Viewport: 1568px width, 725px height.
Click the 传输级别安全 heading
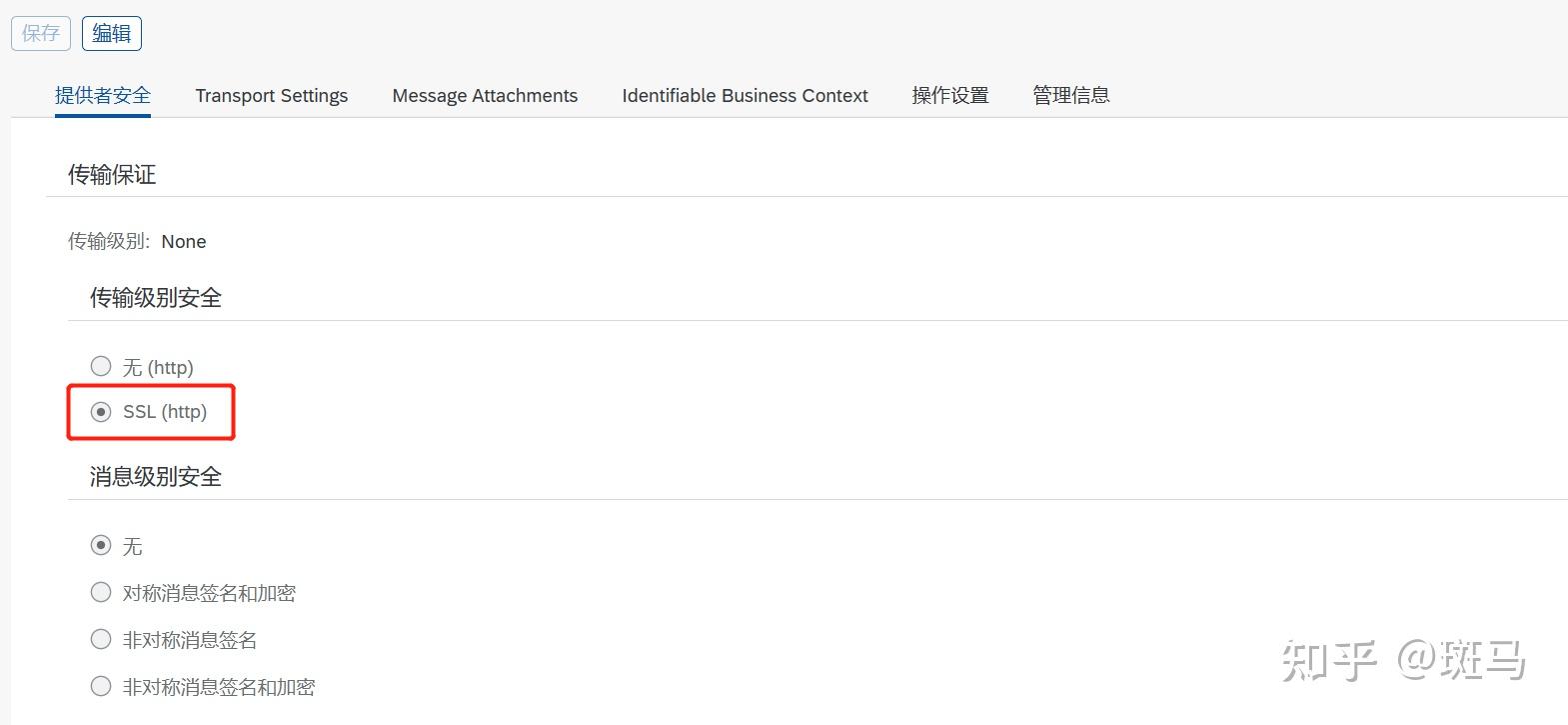(156, 298)
